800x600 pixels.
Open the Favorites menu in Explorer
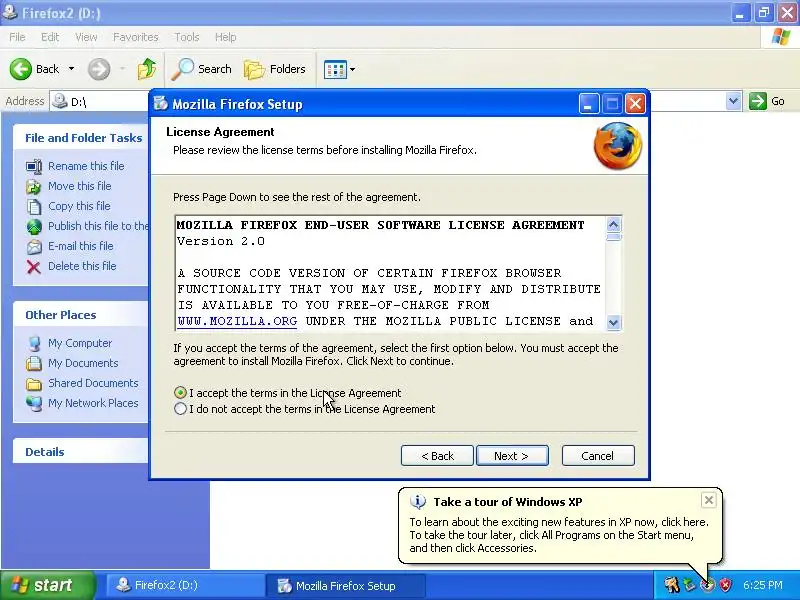click(x=136, y=37)
